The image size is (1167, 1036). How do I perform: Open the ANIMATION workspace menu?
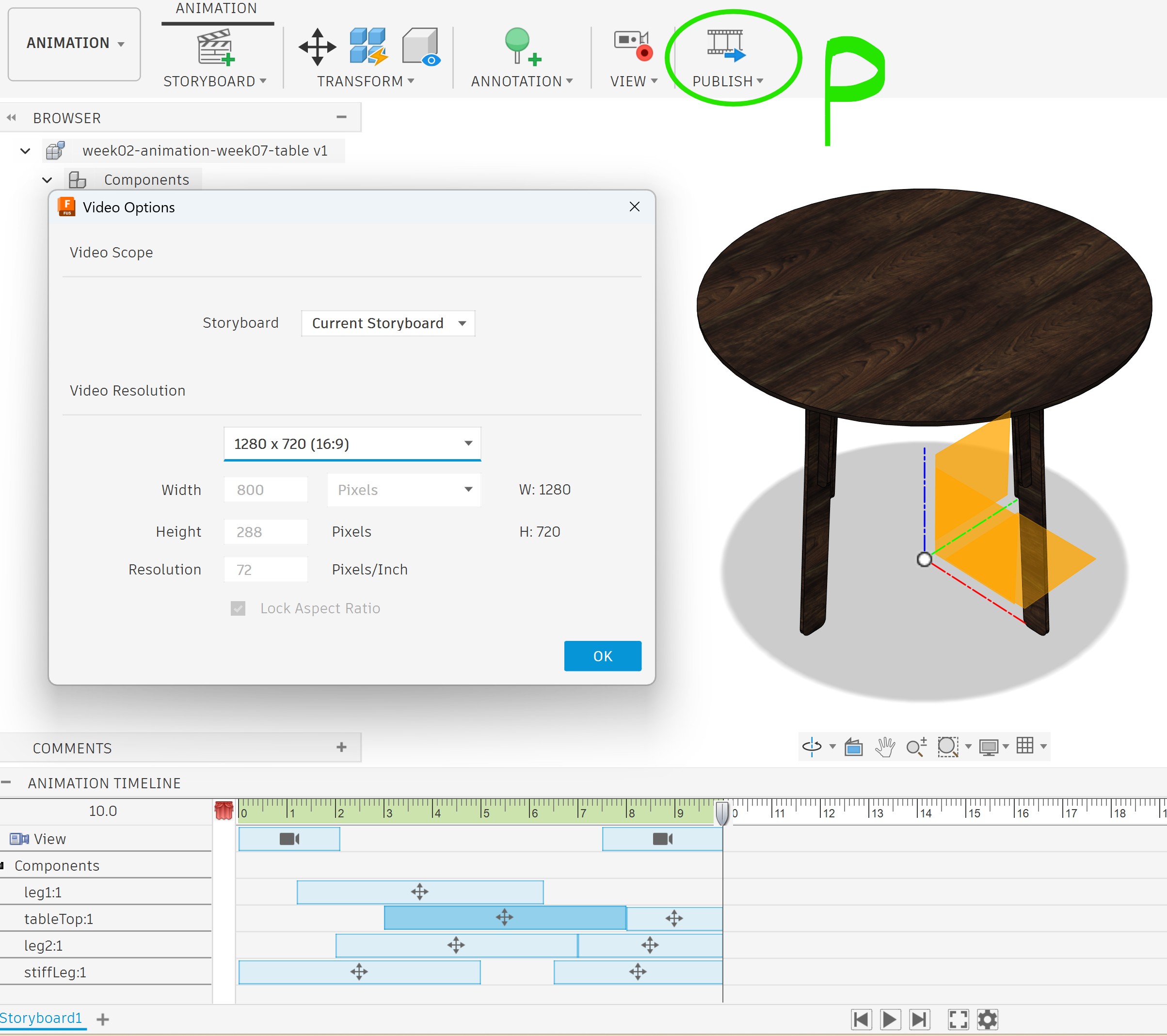pyautogui.click(x=74, y=43)
